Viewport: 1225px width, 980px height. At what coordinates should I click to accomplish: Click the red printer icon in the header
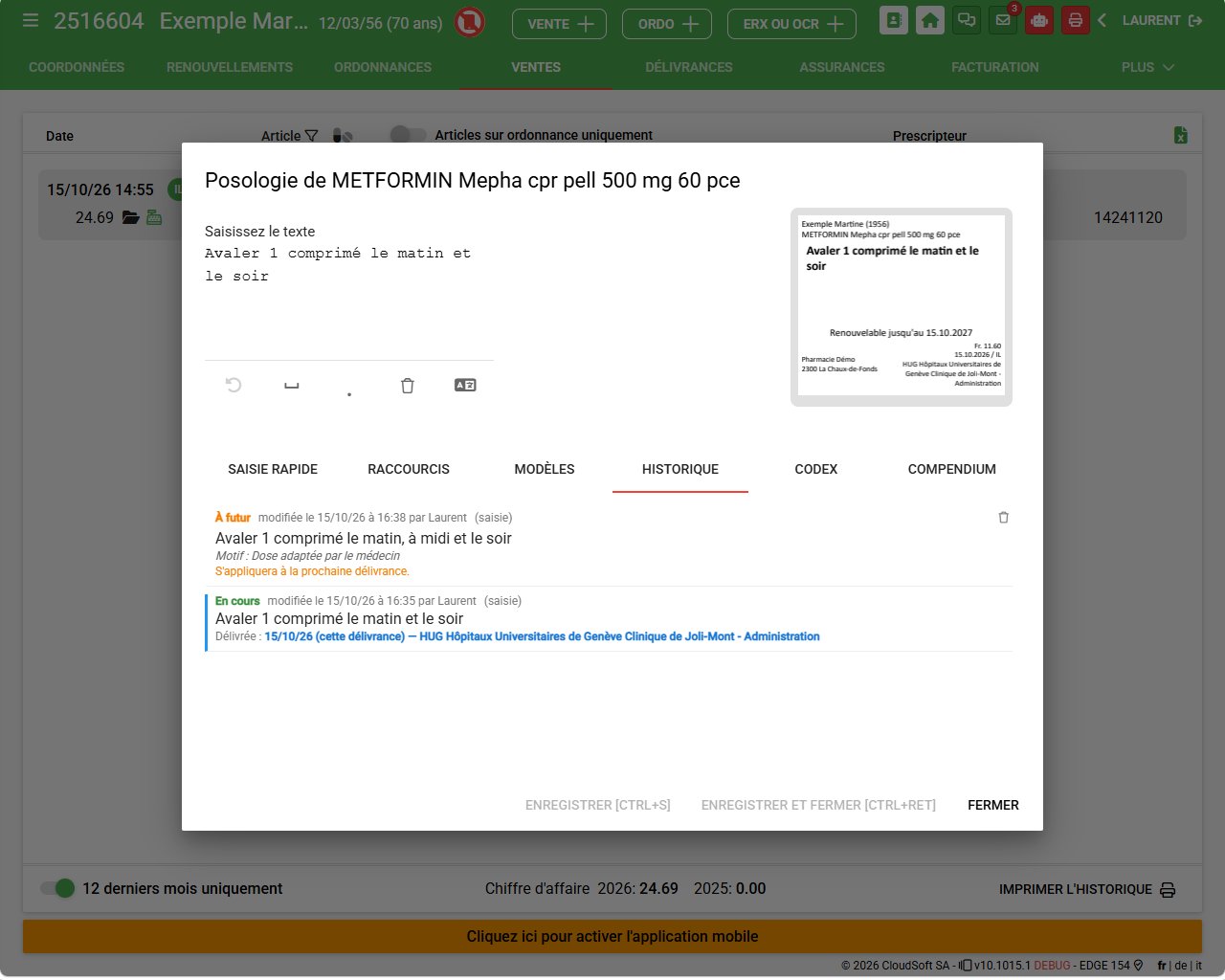pos(1076,20)
